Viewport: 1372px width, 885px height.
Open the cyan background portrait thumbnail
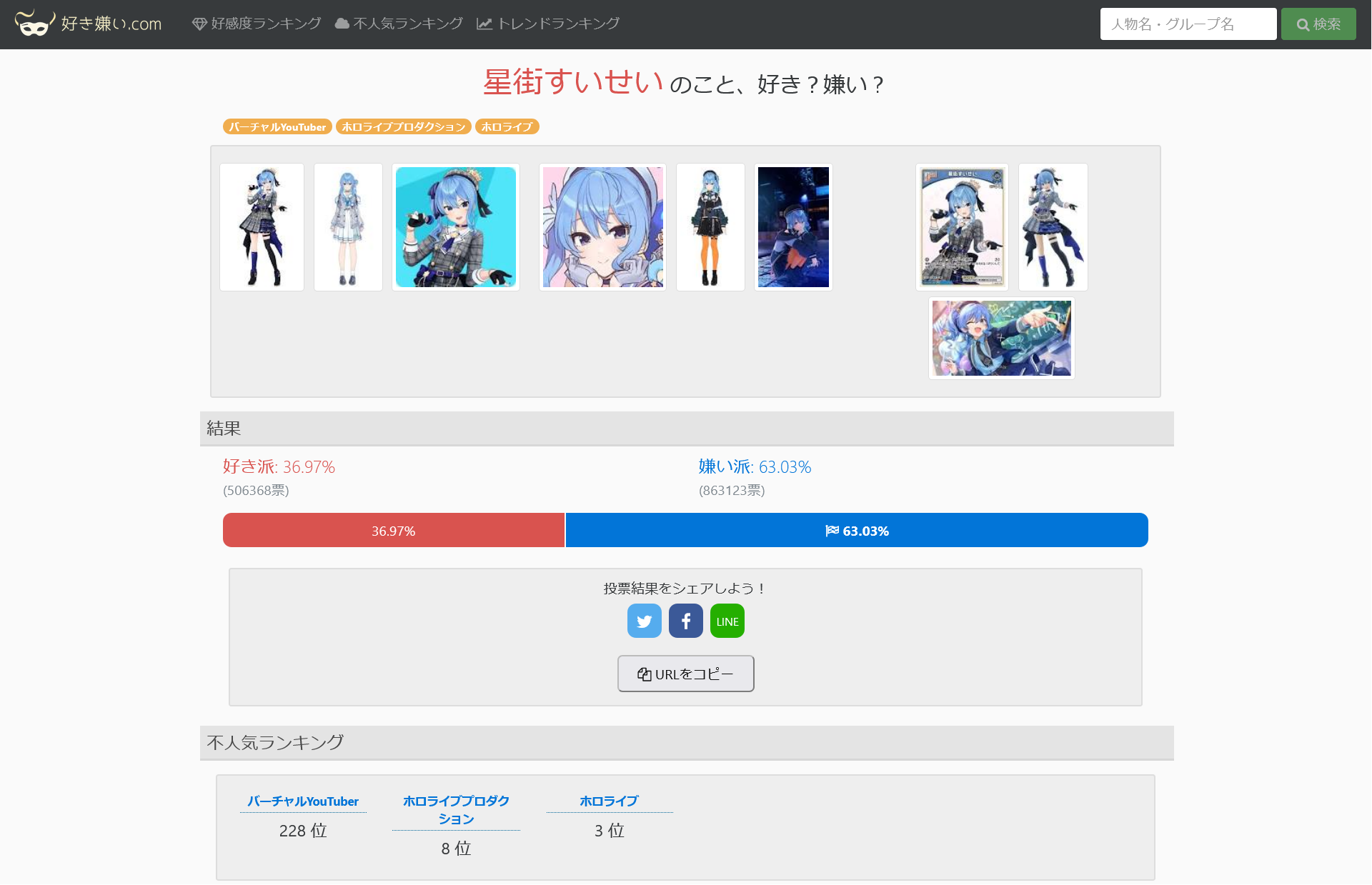pyautogui.click(x=456, y=227)
